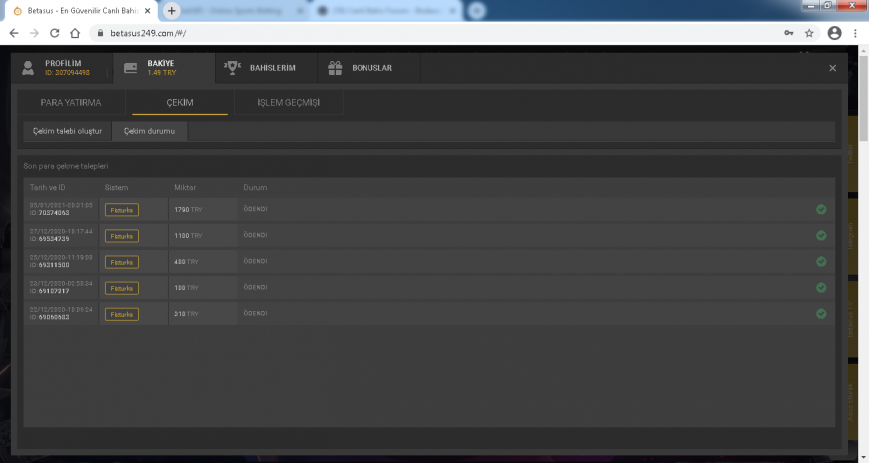Viewport: 869px width, 463px height.
Task: Click the 1100 TRY amount cell
Action: pyautogui.click(x=203, y=236)
